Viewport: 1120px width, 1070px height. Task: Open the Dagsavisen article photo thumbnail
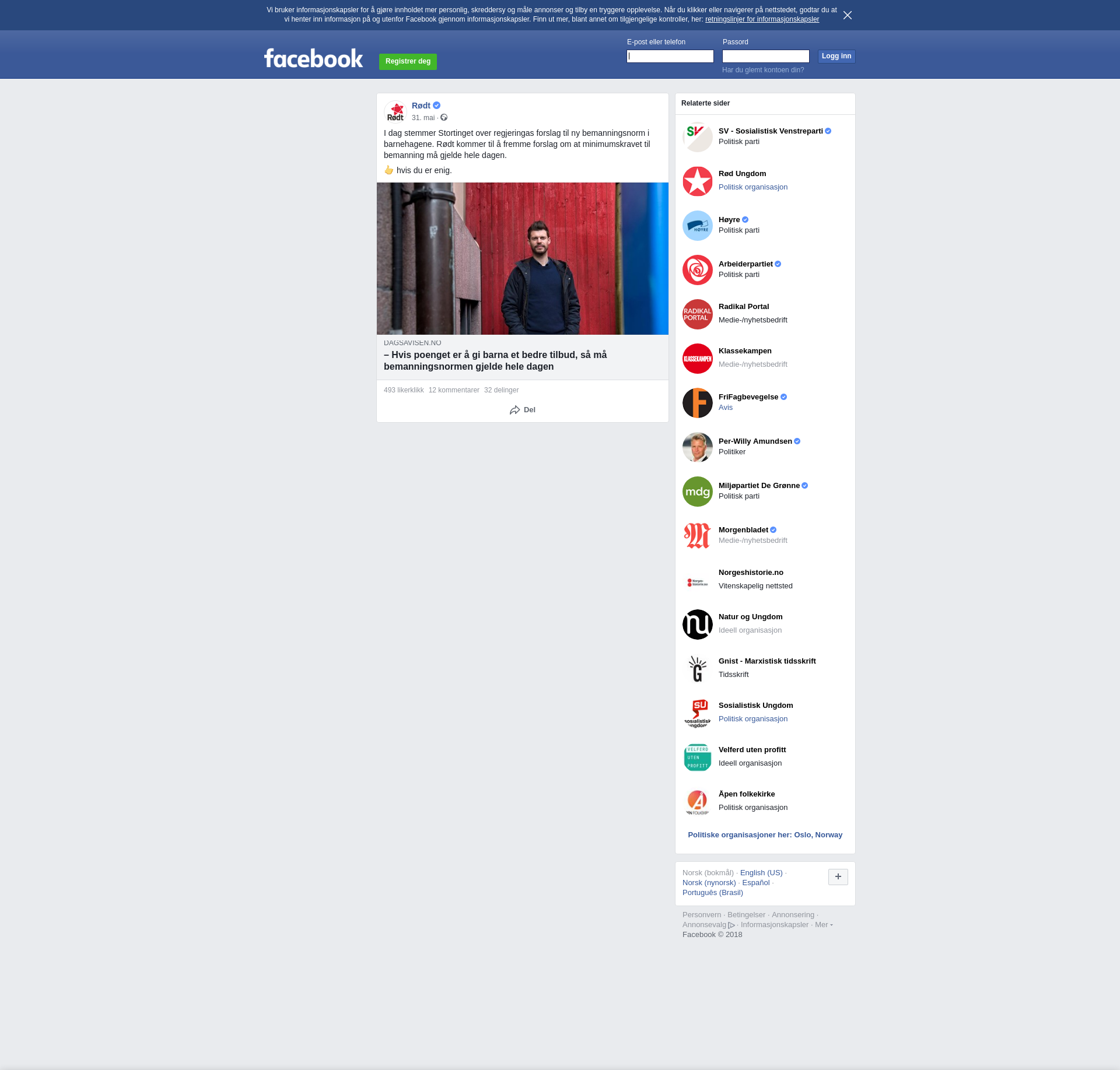tap(522, 258)
